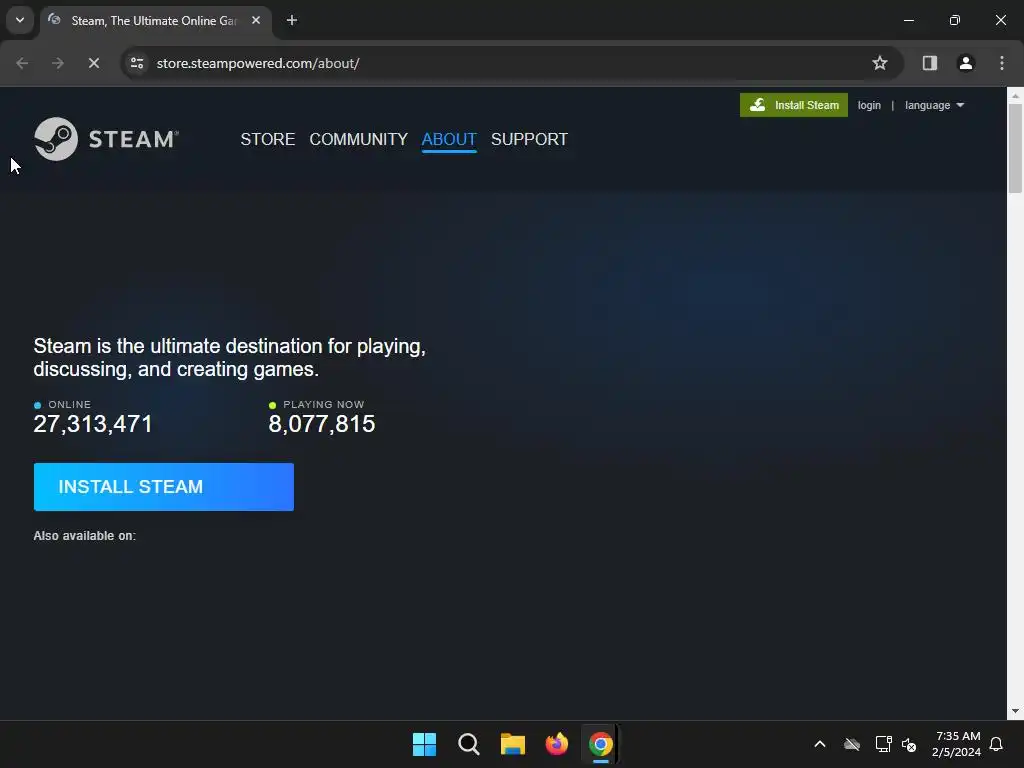
Task: Open the COMMUNITY navigation item
Action: pos(359,139)
